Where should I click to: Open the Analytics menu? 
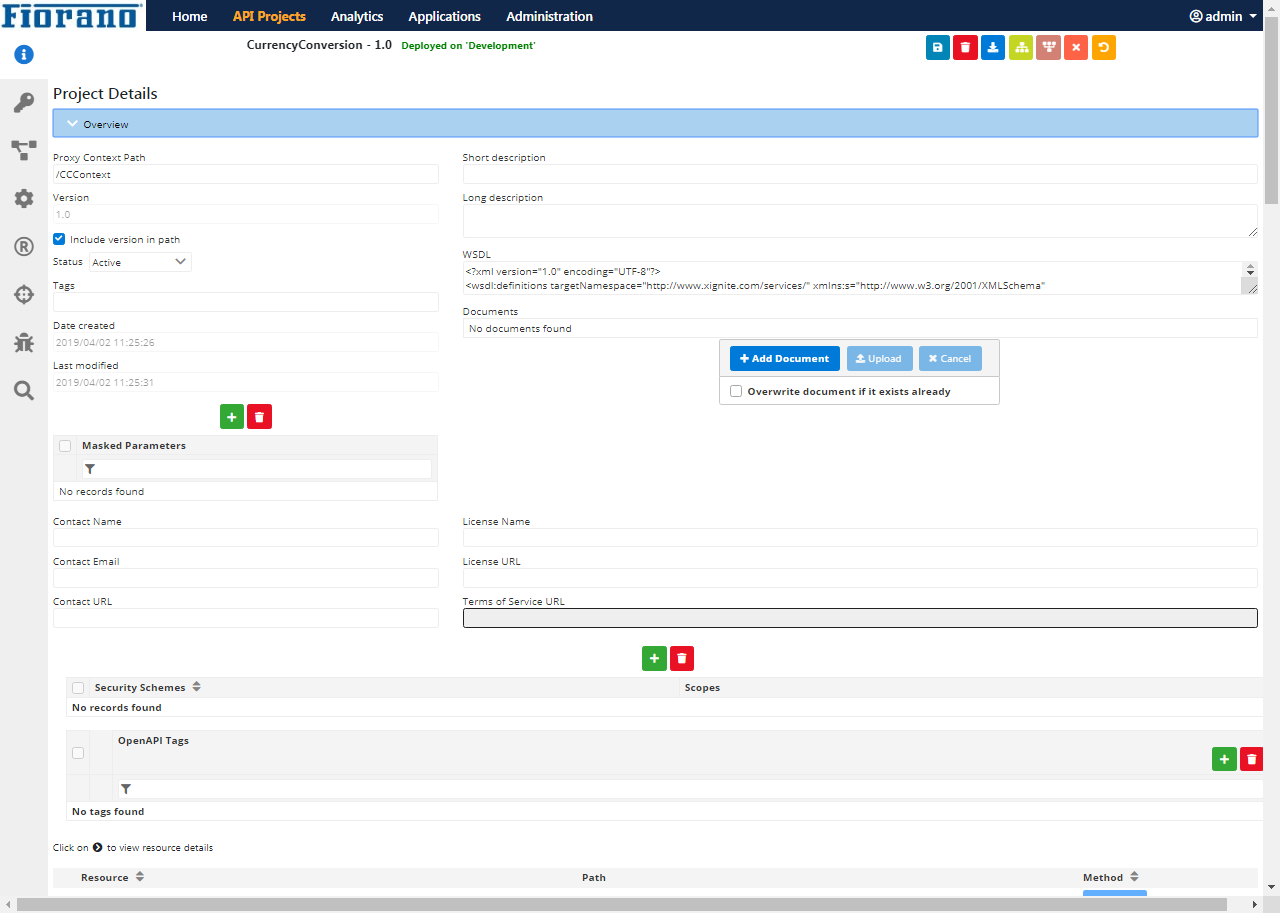pos(357,16)
